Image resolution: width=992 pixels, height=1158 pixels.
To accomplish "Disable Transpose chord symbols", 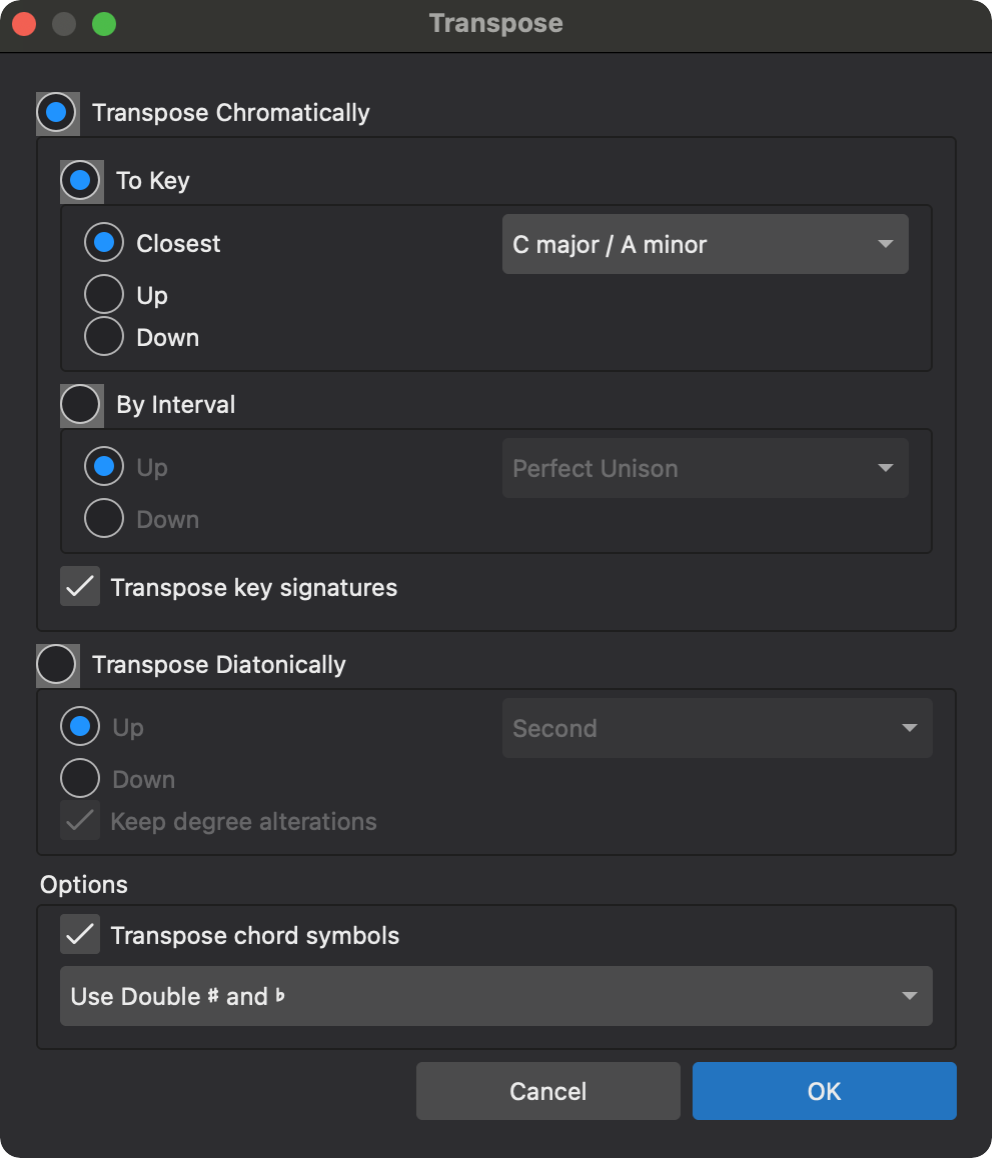I will click(81, 935).
